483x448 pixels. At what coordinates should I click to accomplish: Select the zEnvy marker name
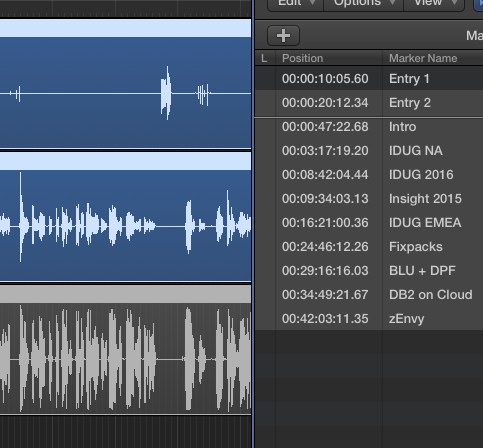pos(406,319)
